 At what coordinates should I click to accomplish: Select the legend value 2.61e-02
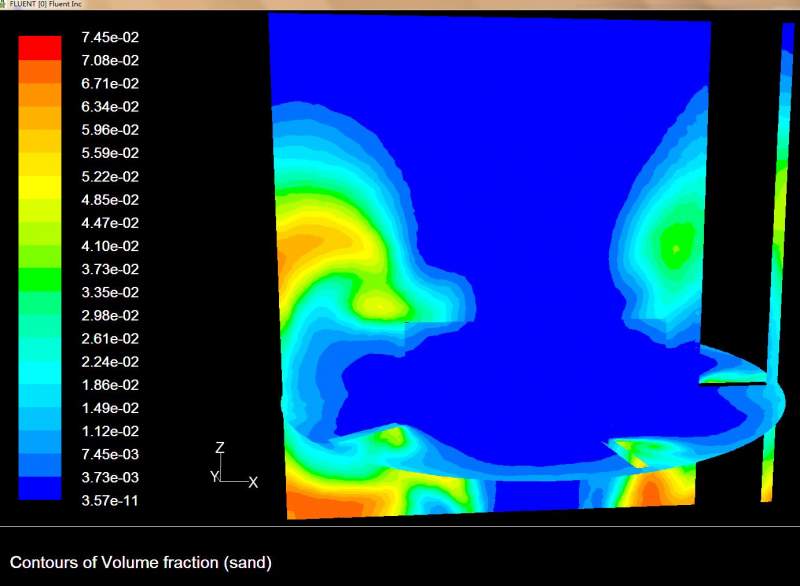click(110, 339)
